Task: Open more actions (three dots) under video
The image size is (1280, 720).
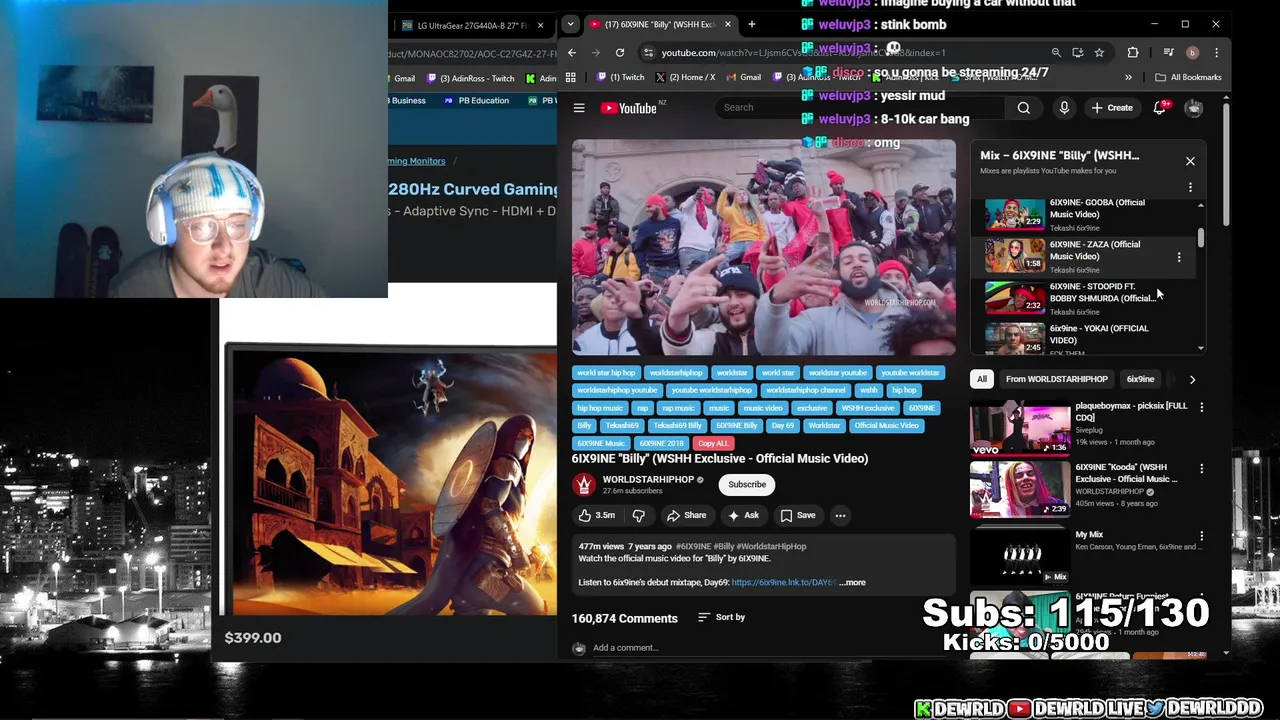Action: [840, 515]
